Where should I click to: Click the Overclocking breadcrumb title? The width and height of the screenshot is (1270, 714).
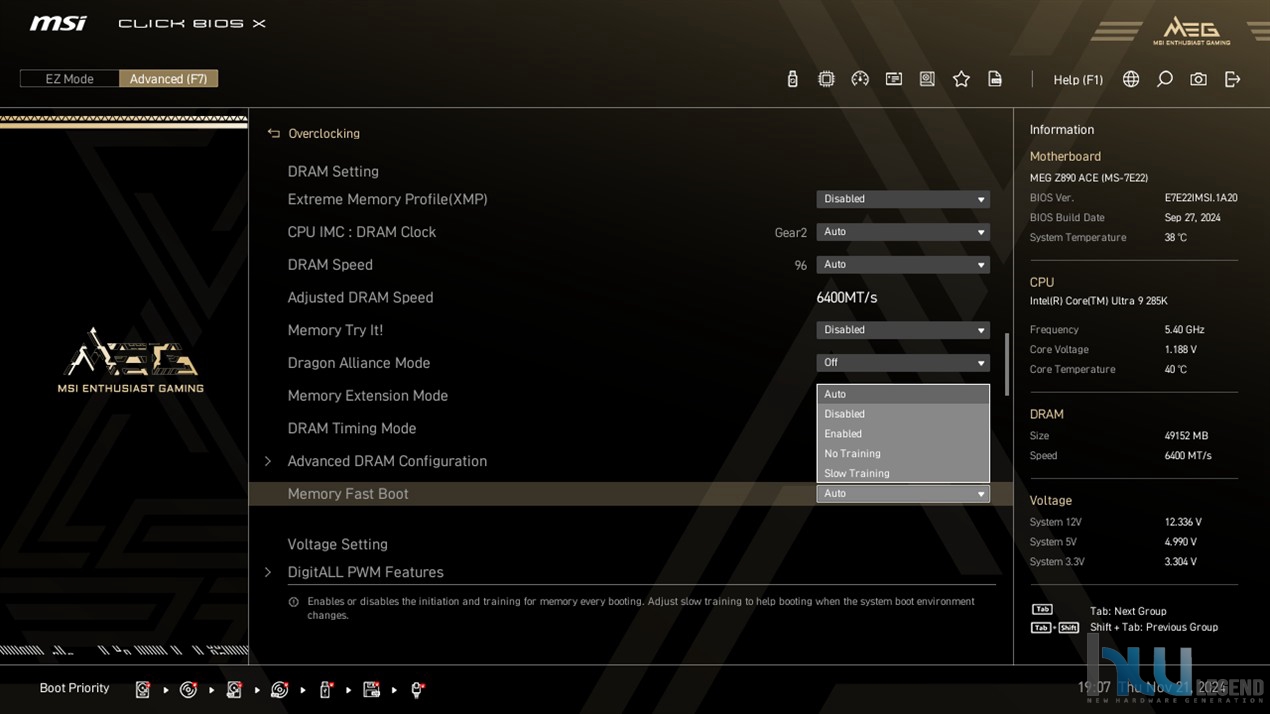[324, 134]
